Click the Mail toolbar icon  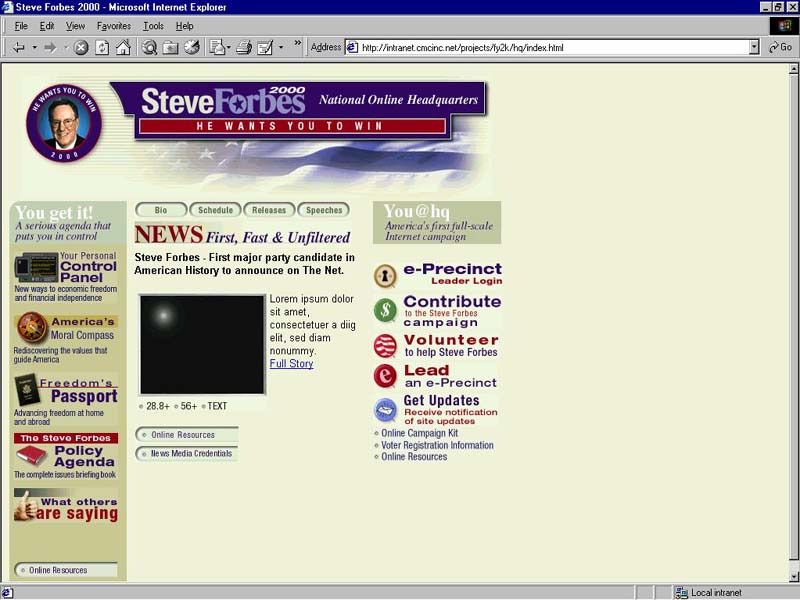pos(218,47)
